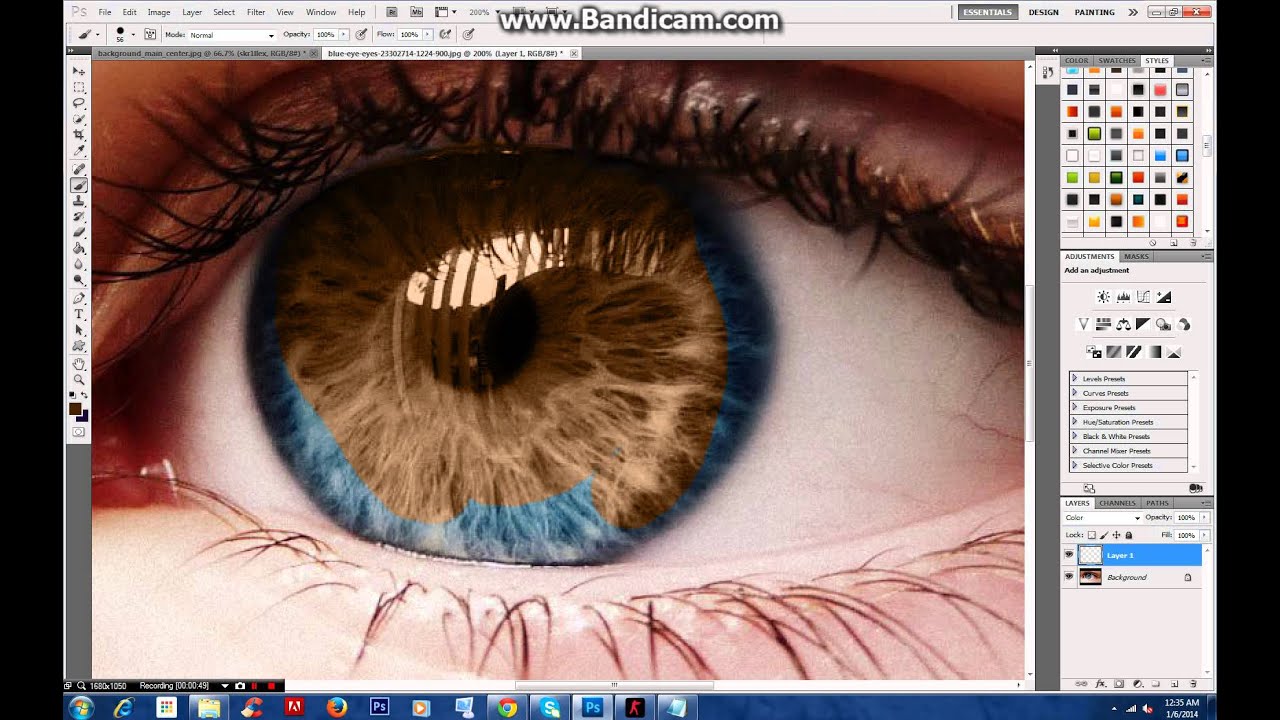Image resolution: width=1280 pixels, height=720 pixels.
Task: Expand Black & White Presets list
Action: 1075,436
